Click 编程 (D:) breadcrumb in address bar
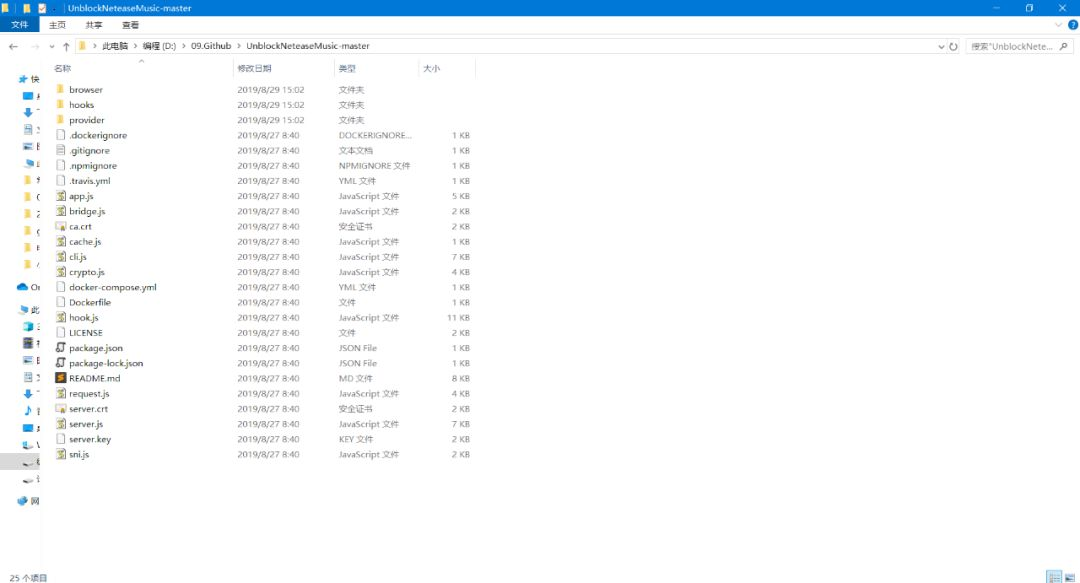1080x583 pixels. (x=159, y=46)
